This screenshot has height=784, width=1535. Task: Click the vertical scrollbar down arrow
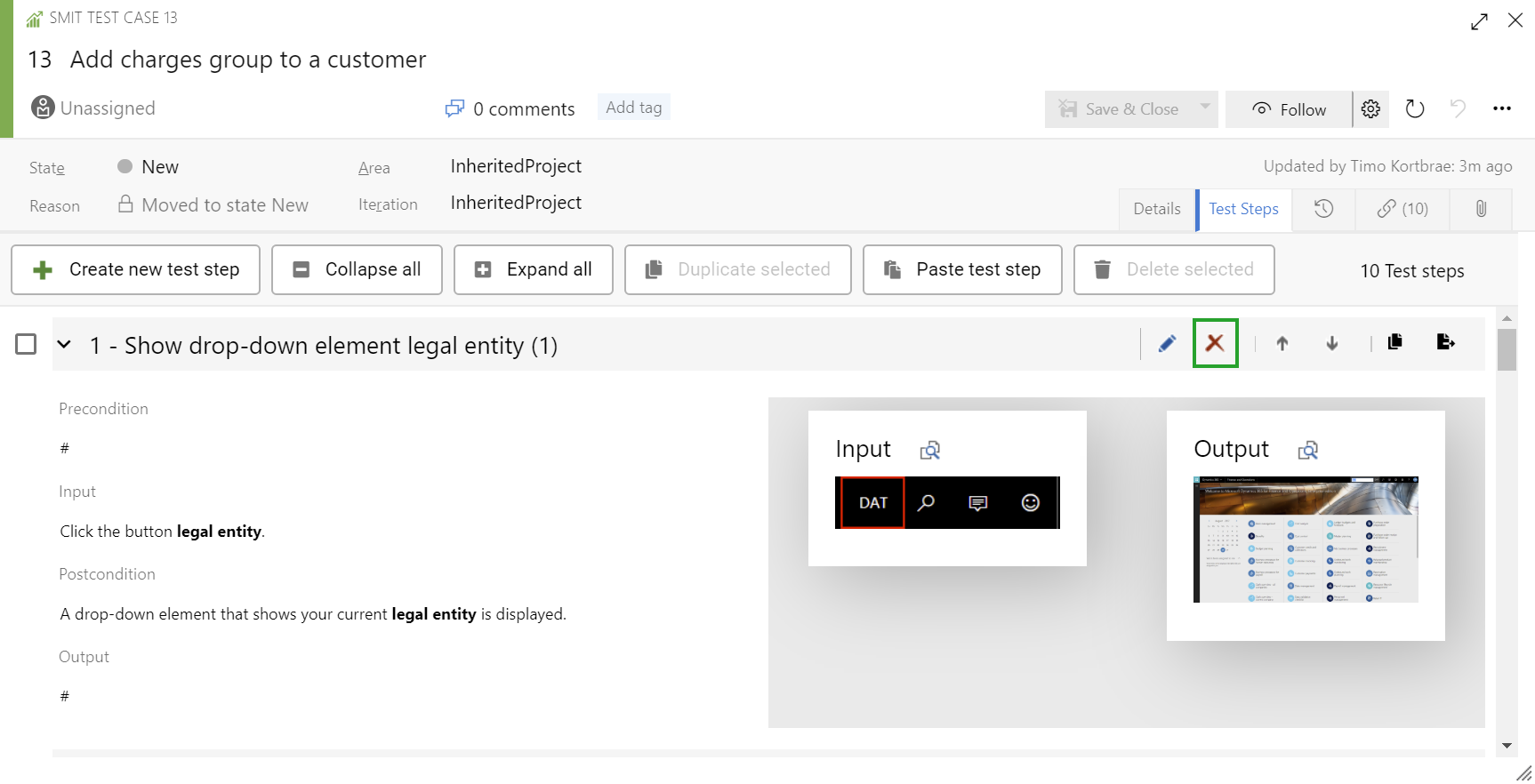(1507, 745)
